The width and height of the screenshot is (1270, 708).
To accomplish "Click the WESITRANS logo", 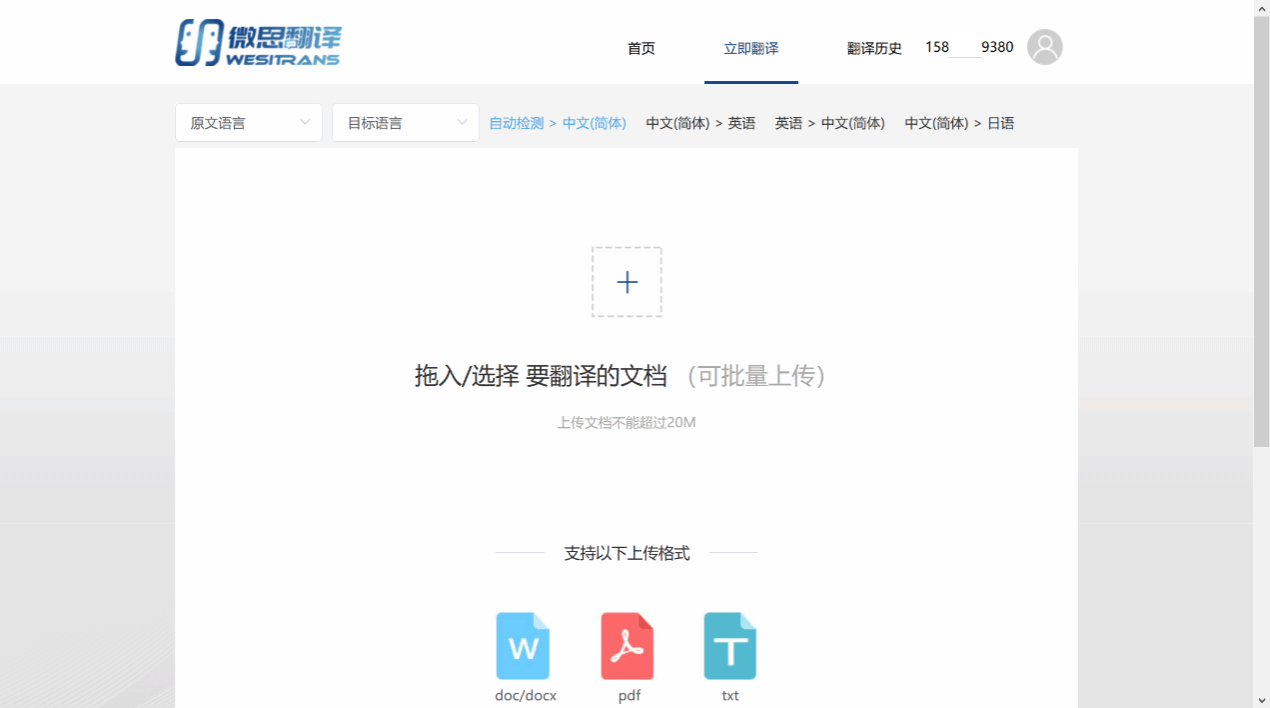I will 258,44.
